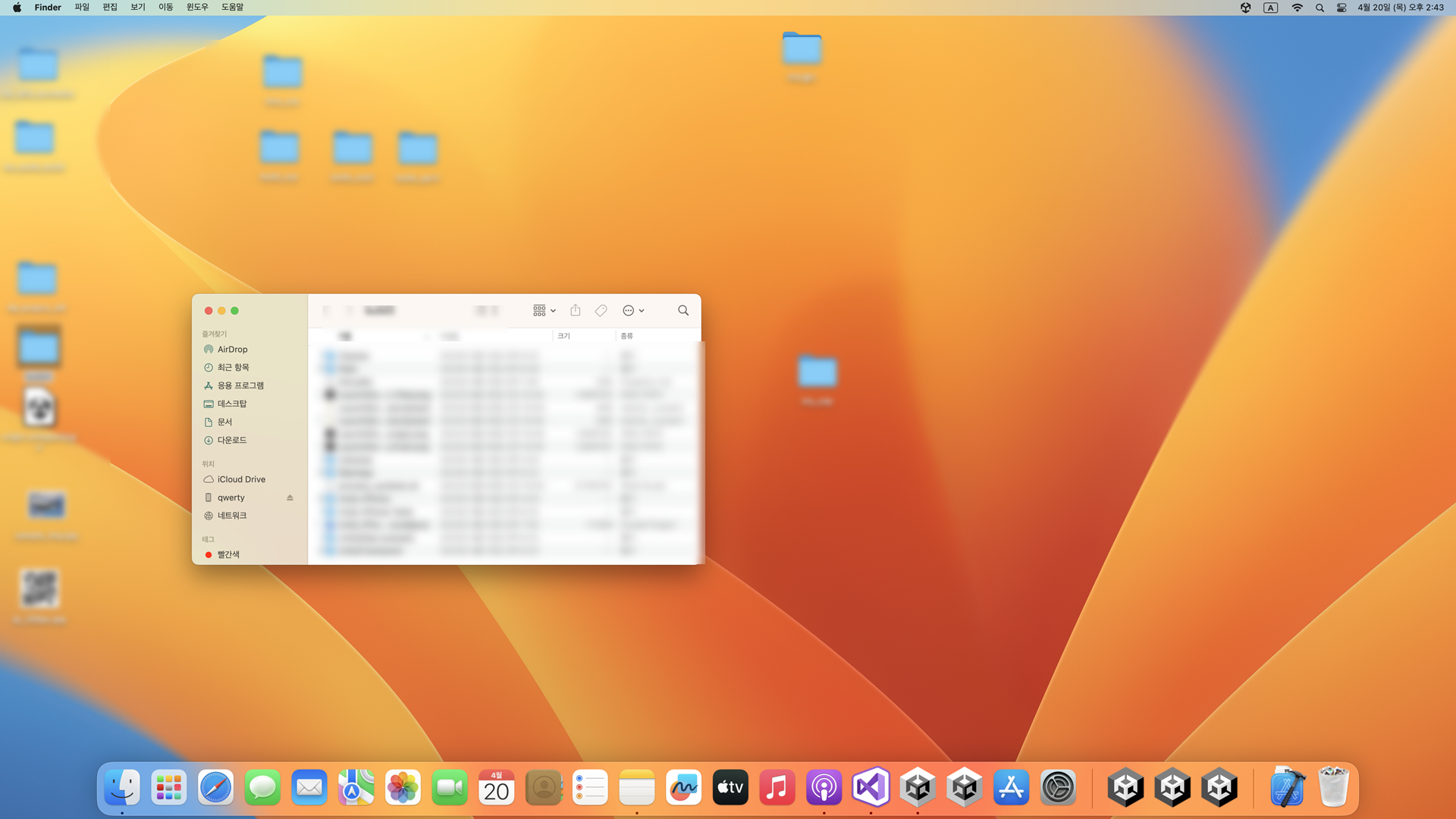Sort by the 크기 column header

click(564, 336)
